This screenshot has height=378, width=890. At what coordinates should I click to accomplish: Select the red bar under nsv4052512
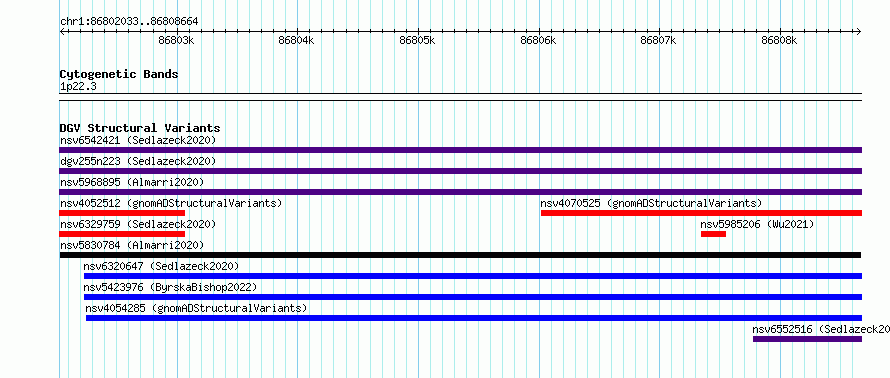point(122,213)
